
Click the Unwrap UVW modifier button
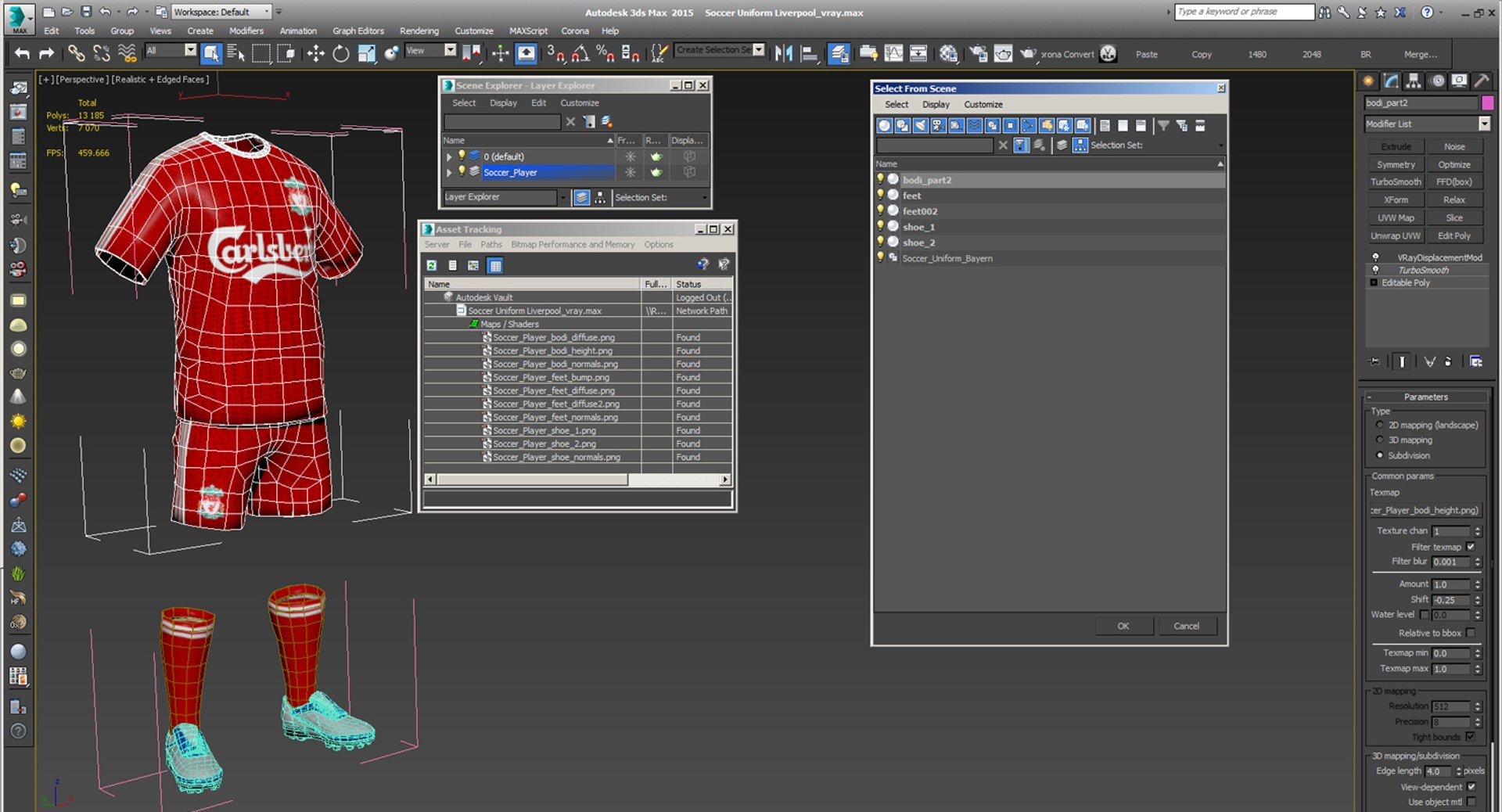pyautogui.click(x=1396, y=235)
